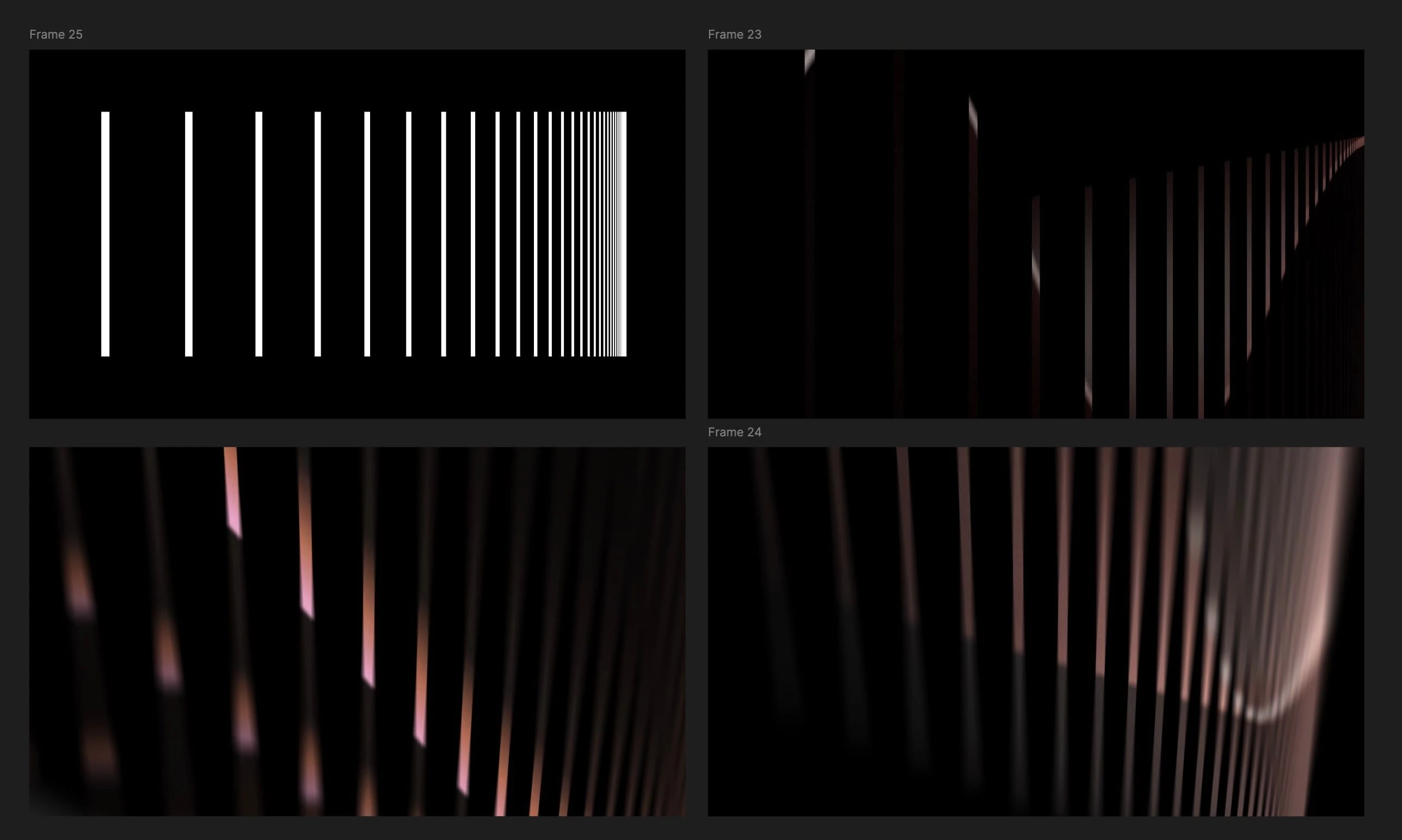Click the fourth white bar in Frame 25
1402x840 pixels.
pos(318,234)
